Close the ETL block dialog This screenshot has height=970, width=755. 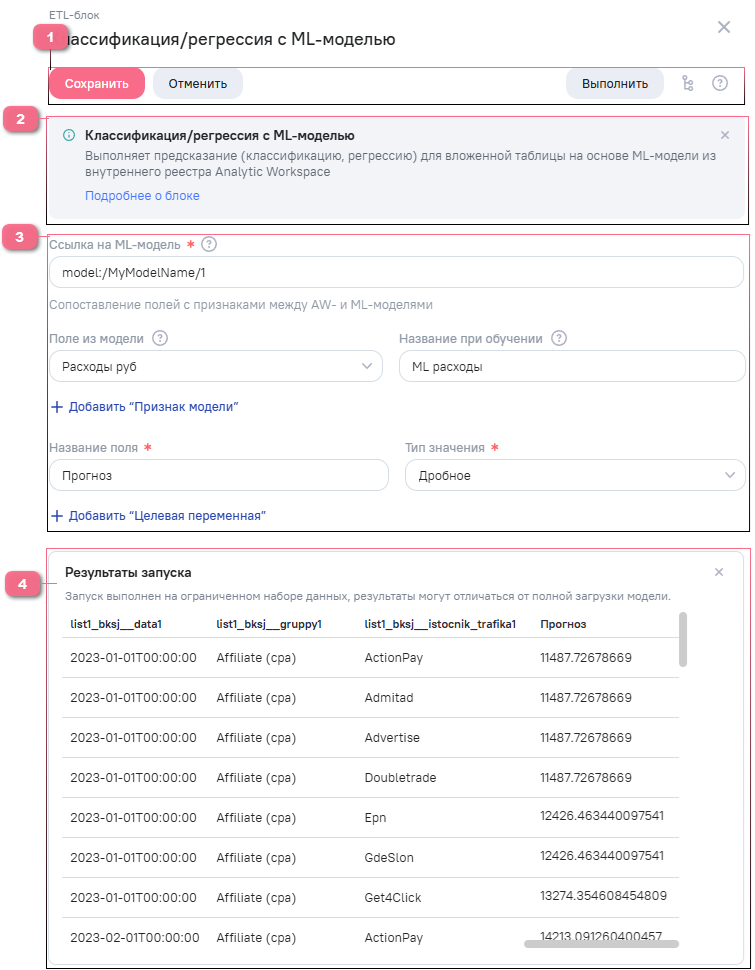click(x=724, y=27)
